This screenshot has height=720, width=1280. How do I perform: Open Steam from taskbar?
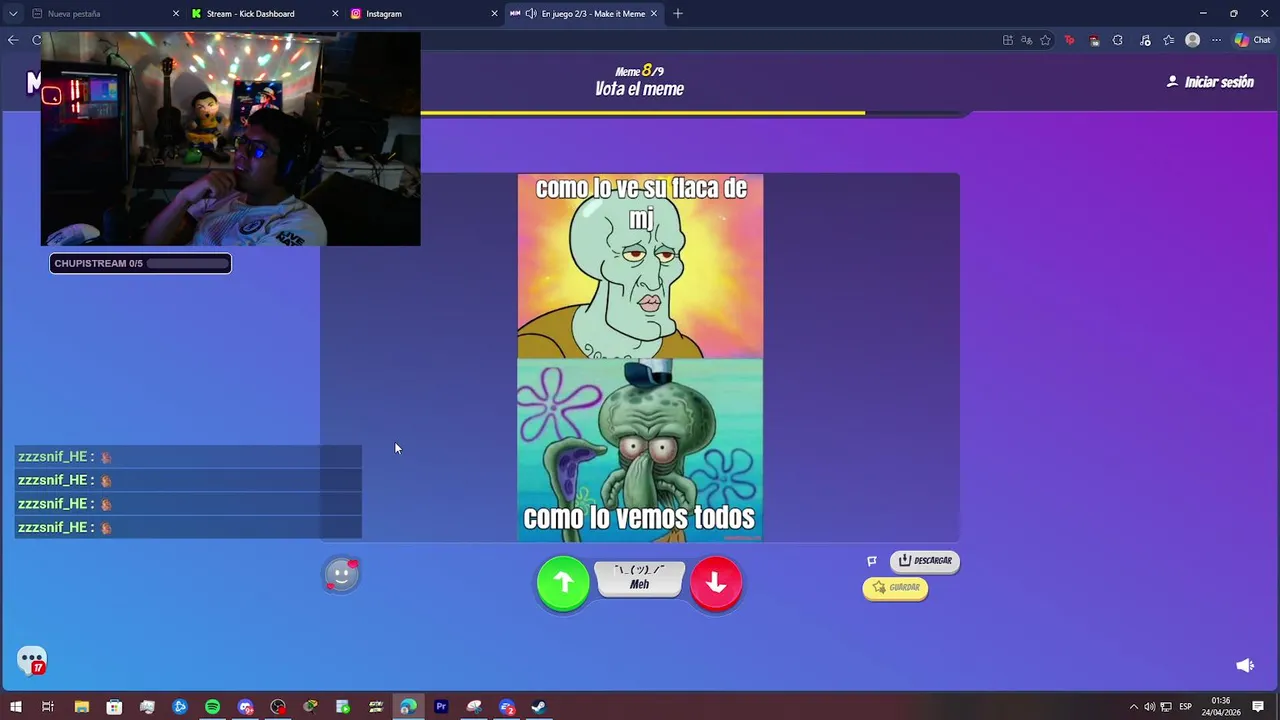pyautogui.click(x=538, y=707)
